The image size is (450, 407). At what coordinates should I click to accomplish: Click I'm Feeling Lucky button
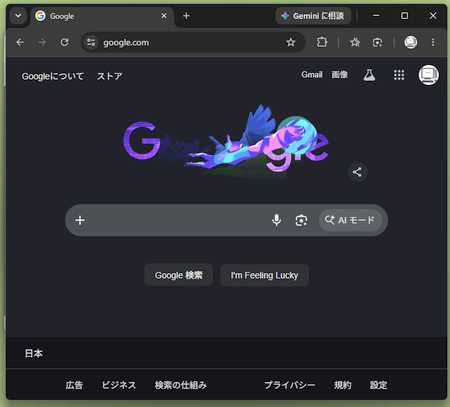[x=264, y=275]
